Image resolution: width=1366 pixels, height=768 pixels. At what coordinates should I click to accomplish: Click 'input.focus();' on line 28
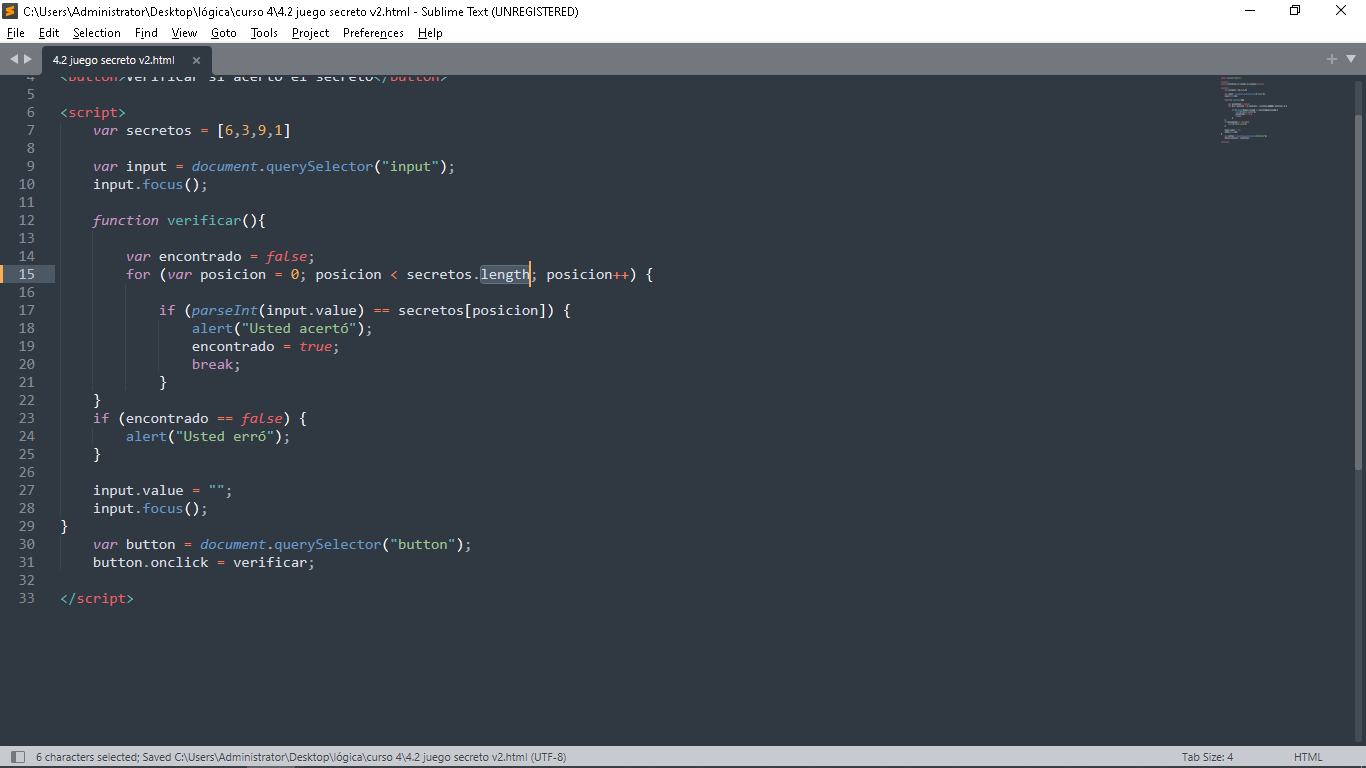click(x=150, y=508)
